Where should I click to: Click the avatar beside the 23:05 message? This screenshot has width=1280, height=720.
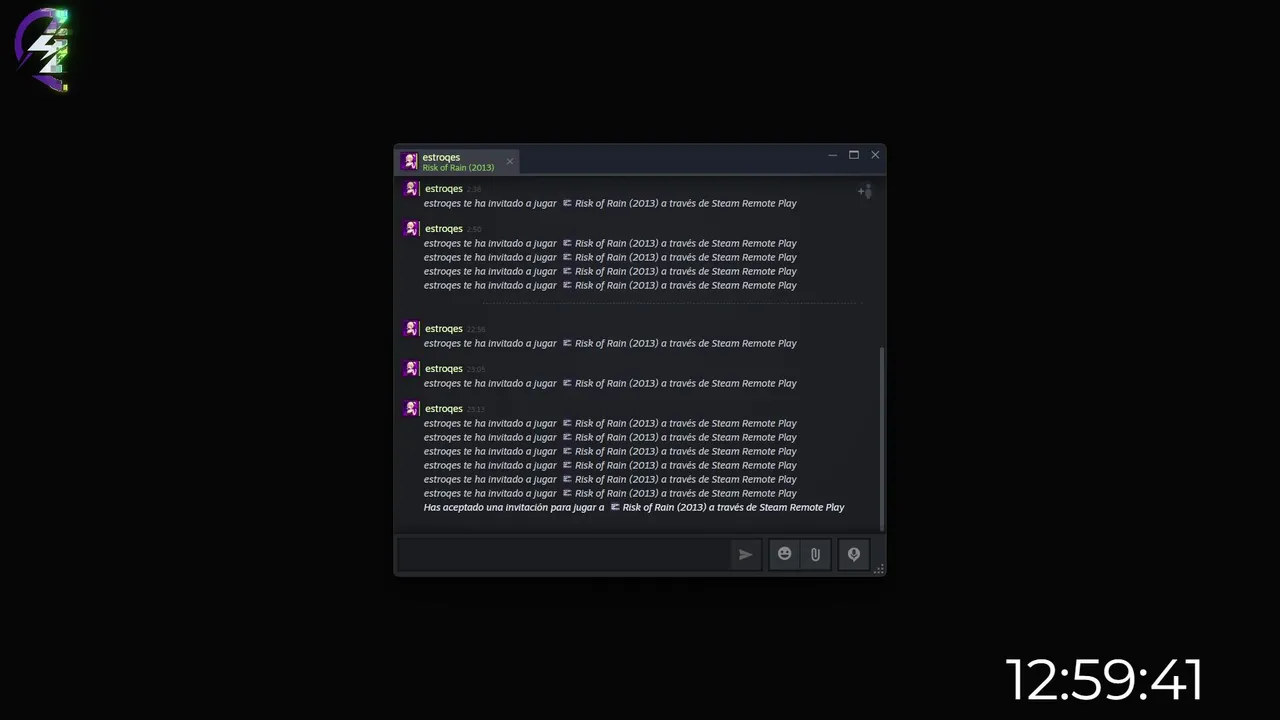(411, 369)
